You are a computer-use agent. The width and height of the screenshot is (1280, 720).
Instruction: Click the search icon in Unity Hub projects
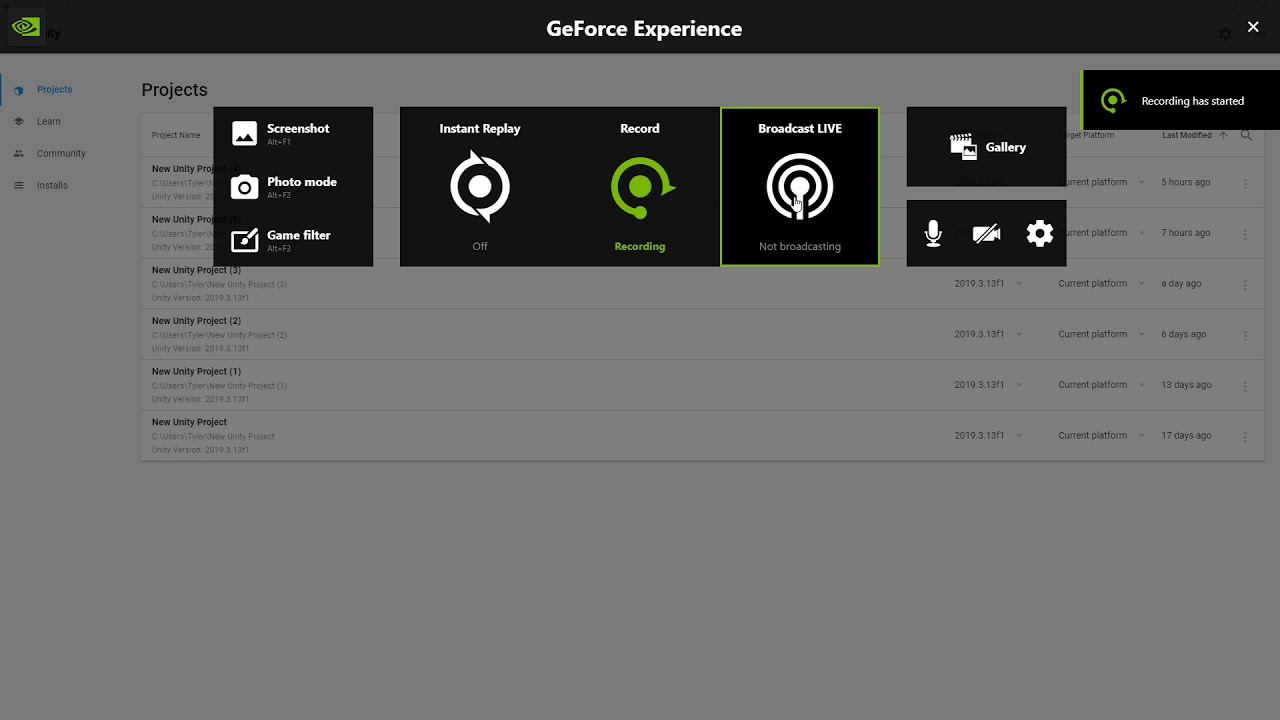[1246, 135]
